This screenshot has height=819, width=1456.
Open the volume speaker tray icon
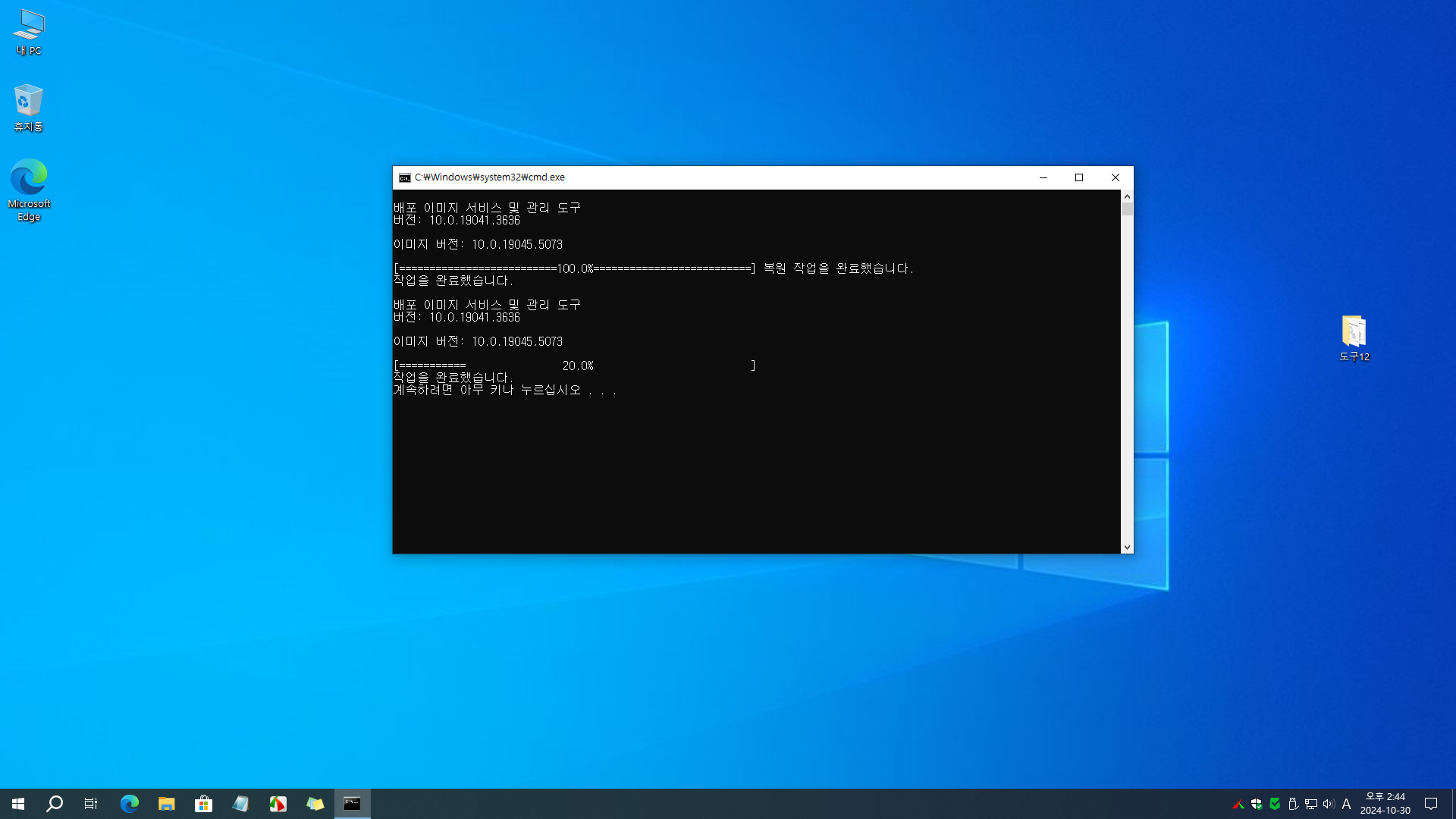pos(1329,804)
